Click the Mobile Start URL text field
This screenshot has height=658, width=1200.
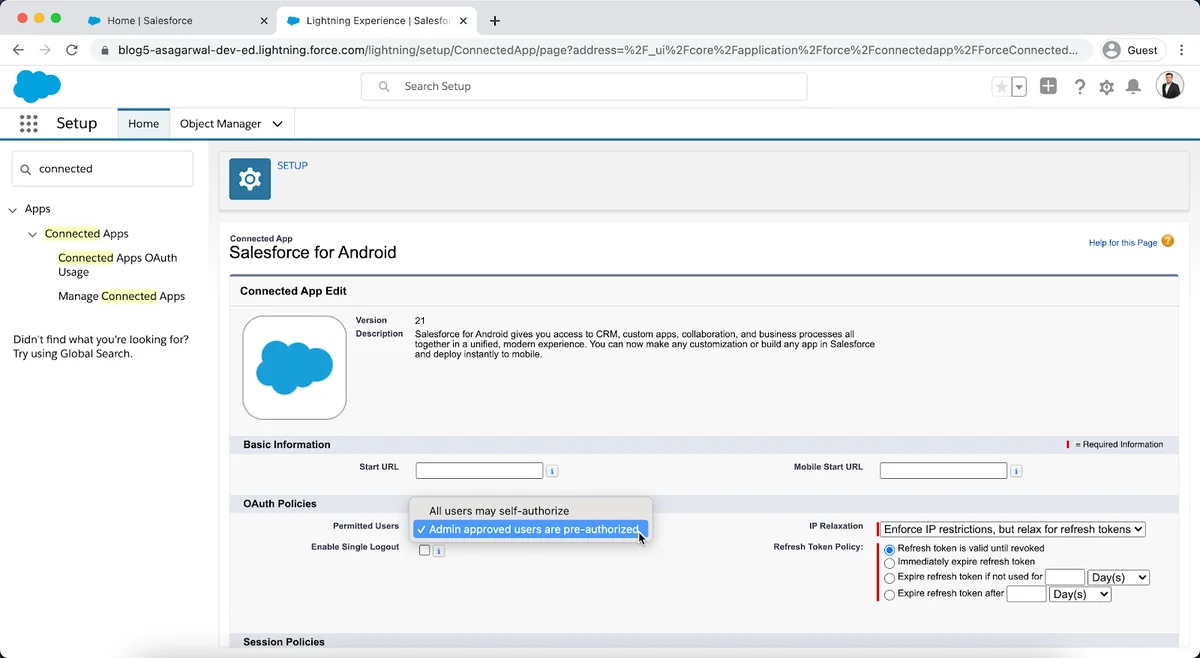pyautogui.click(x=943, y=471)
